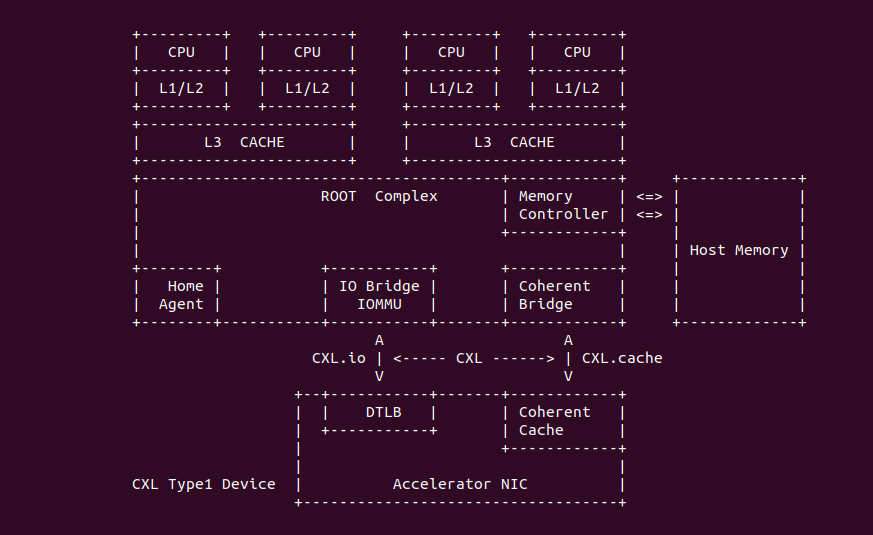This screenshot has width=873, height=535.
Task: Select the Memory Controller box
Action: pyautogui.click(x=563, y=205)
